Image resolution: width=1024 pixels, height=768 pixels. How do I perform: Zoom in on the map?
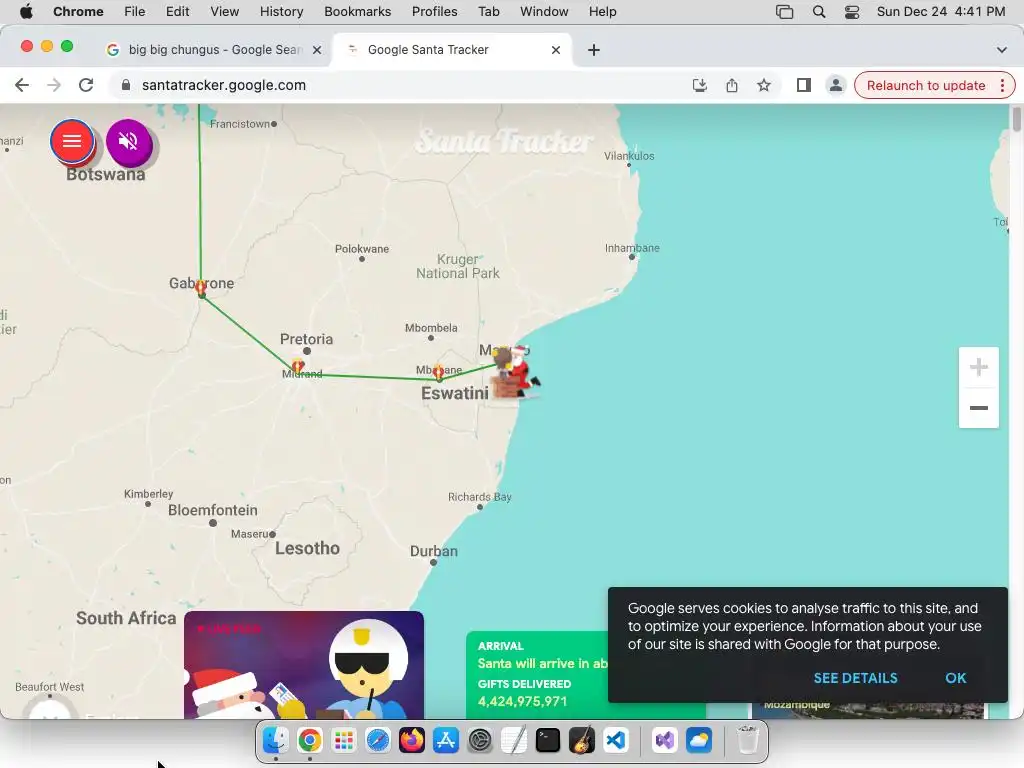point(978,368)
